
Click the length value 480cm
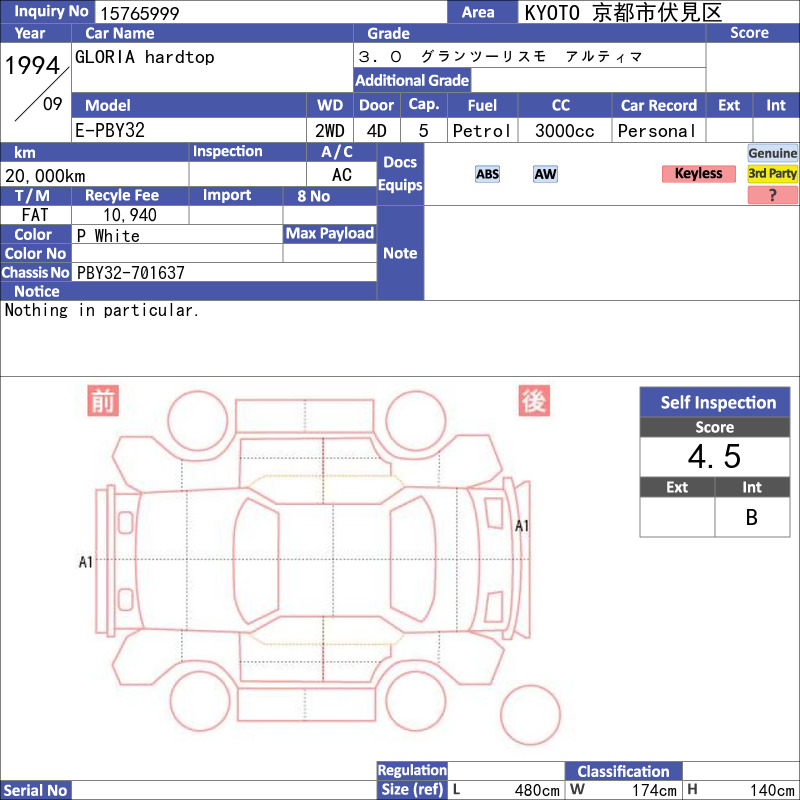coord(537,790)
